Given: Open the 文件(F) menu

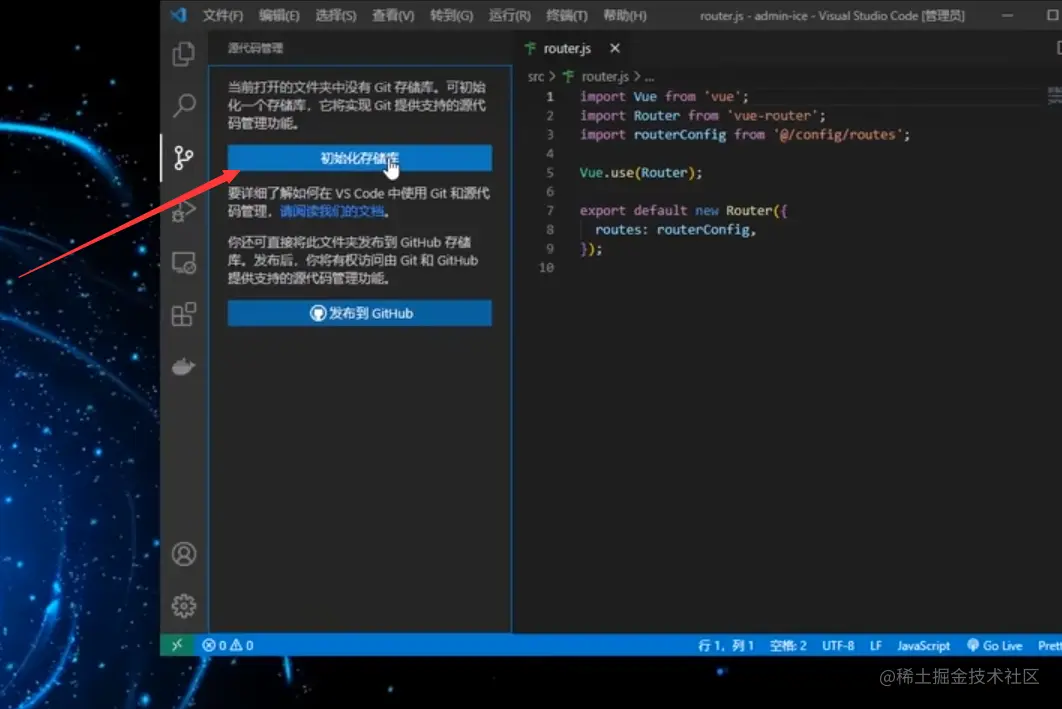Looking at the screenshot, I should pos(223,16).
